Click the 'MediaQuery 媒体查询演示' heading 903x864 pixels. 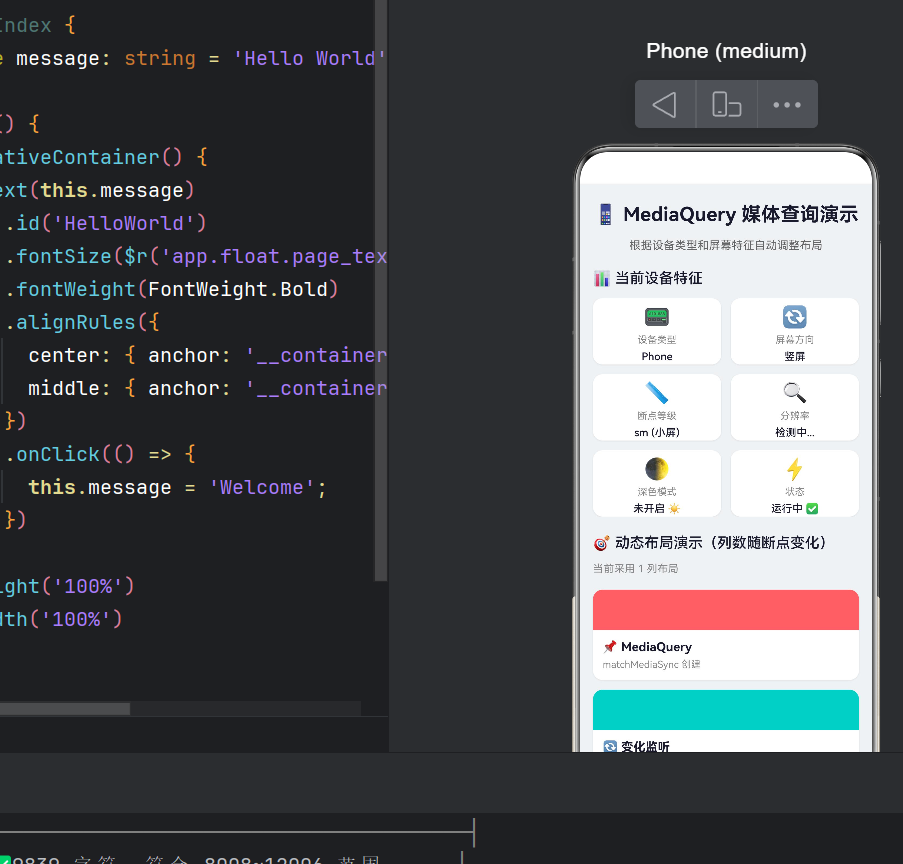pyautogui.click(x=741, y=214)
